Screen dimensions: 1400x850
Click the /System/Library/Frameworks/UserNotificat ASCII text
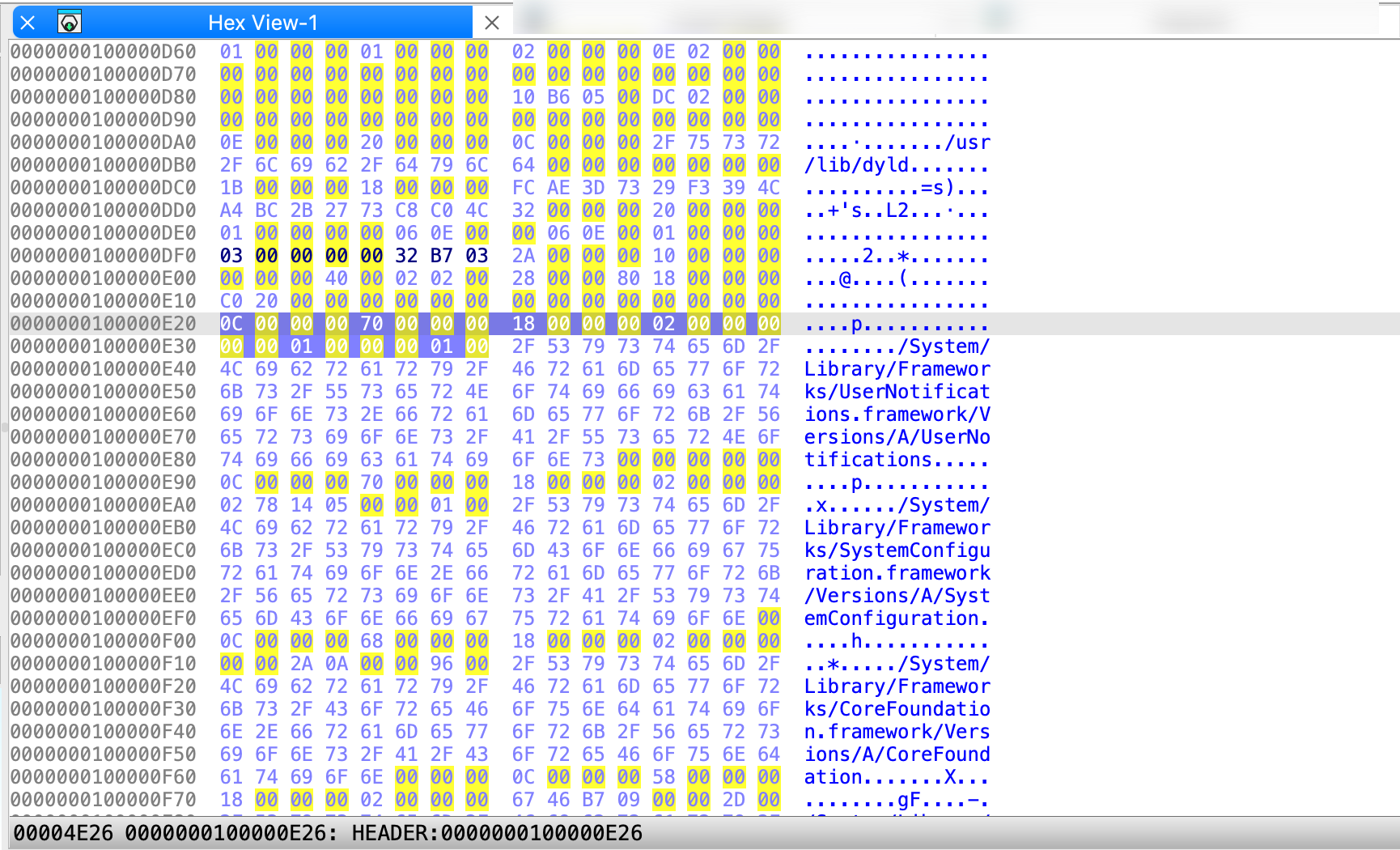pos(896,391)
